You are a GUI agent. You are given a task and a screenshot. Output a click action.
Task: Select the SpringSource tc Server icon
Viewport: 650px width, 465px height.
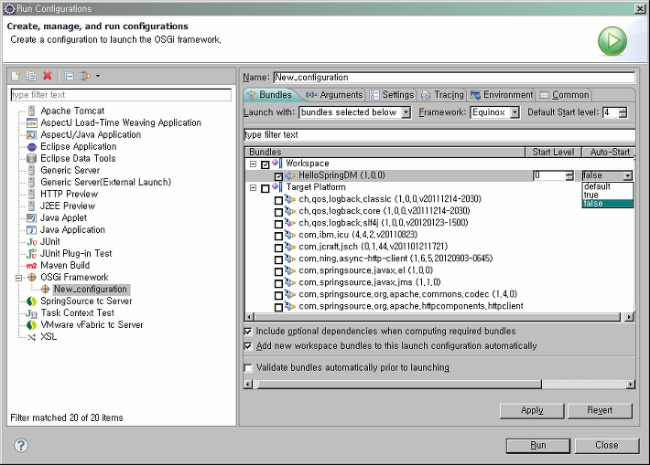(32, 301)
